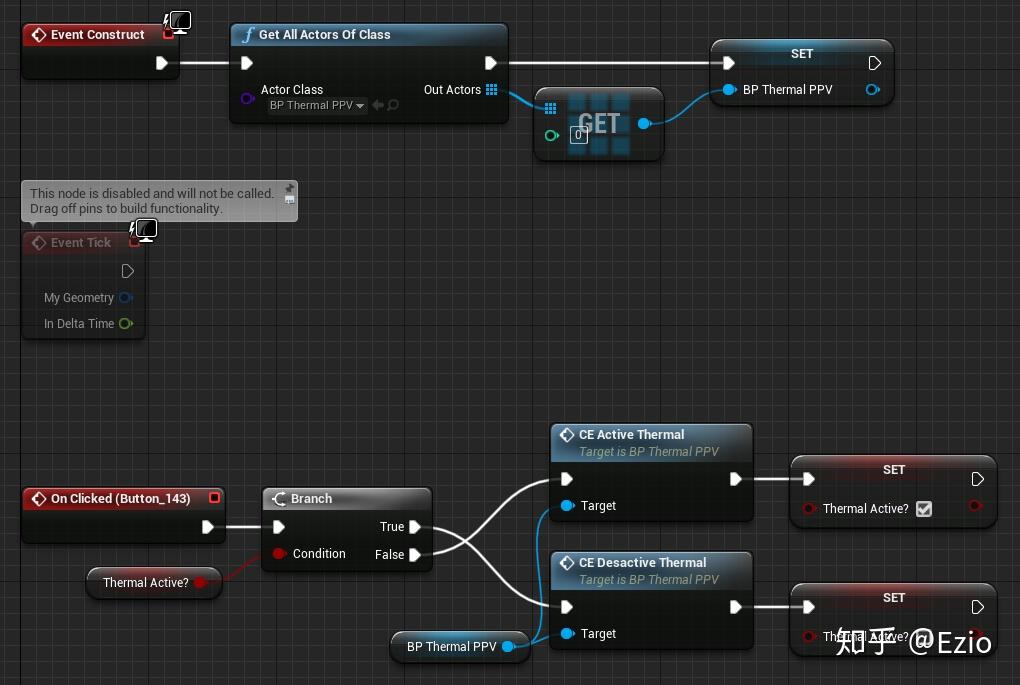
Task: Select the Thermal Active? variable getter node
Action: (x=154, y=582)
